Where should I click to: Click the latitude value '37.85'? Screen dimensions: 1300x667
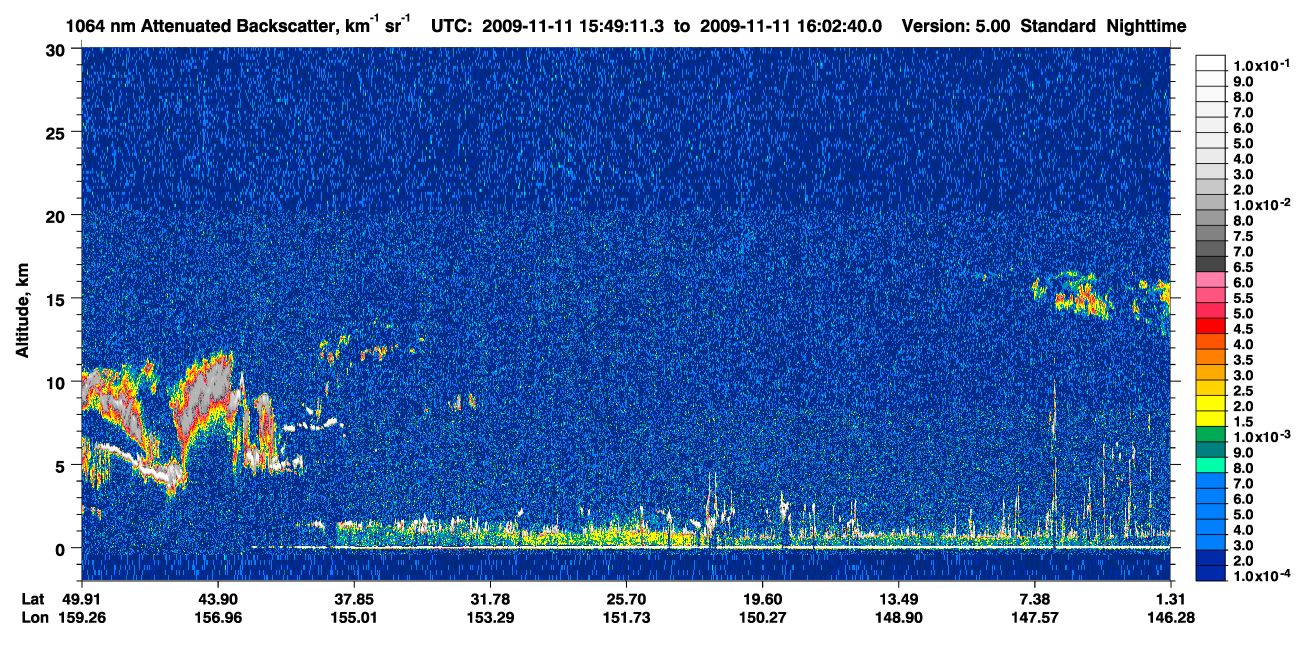coord(353,599)
